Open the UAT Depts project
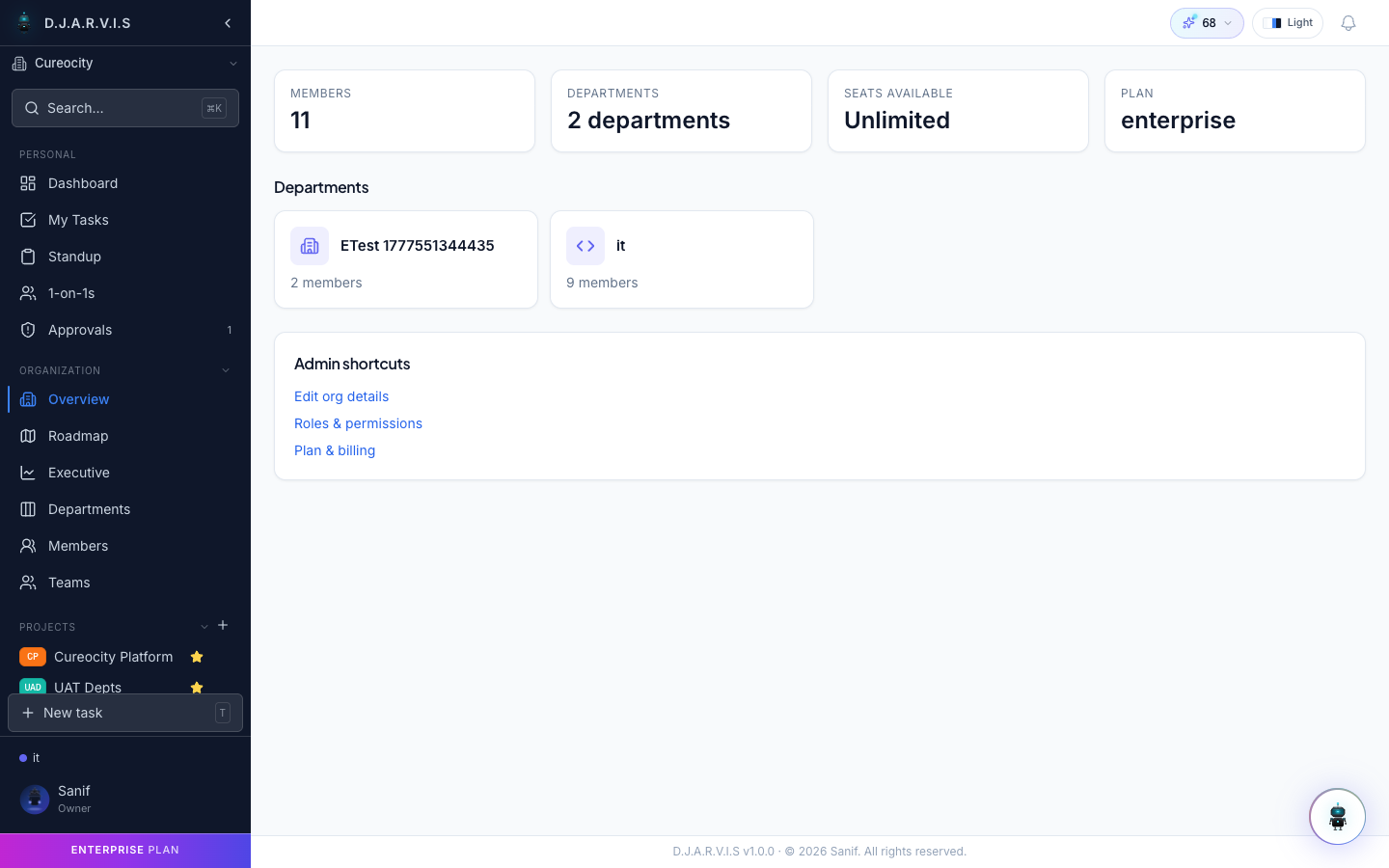Screen dimensions: 1389x868 88,687
